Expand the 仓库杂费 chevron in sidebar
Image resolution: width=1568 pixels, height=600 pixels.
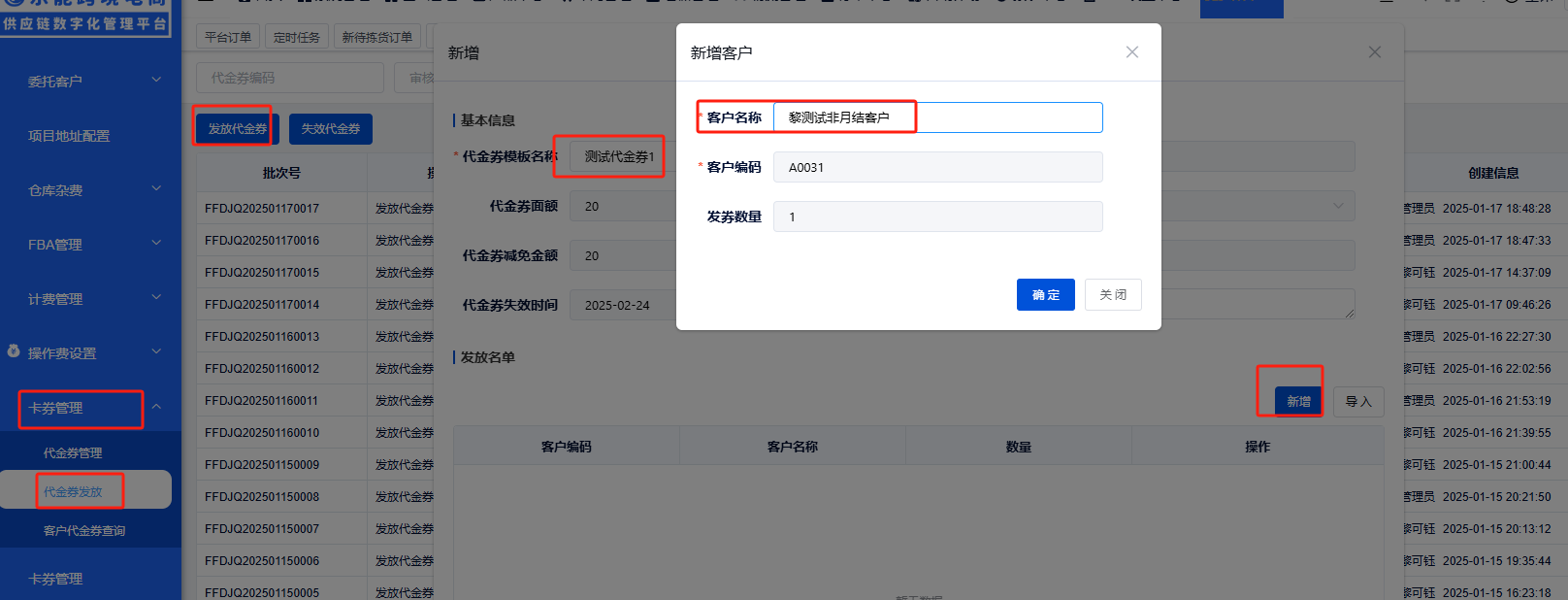[156, 188]
